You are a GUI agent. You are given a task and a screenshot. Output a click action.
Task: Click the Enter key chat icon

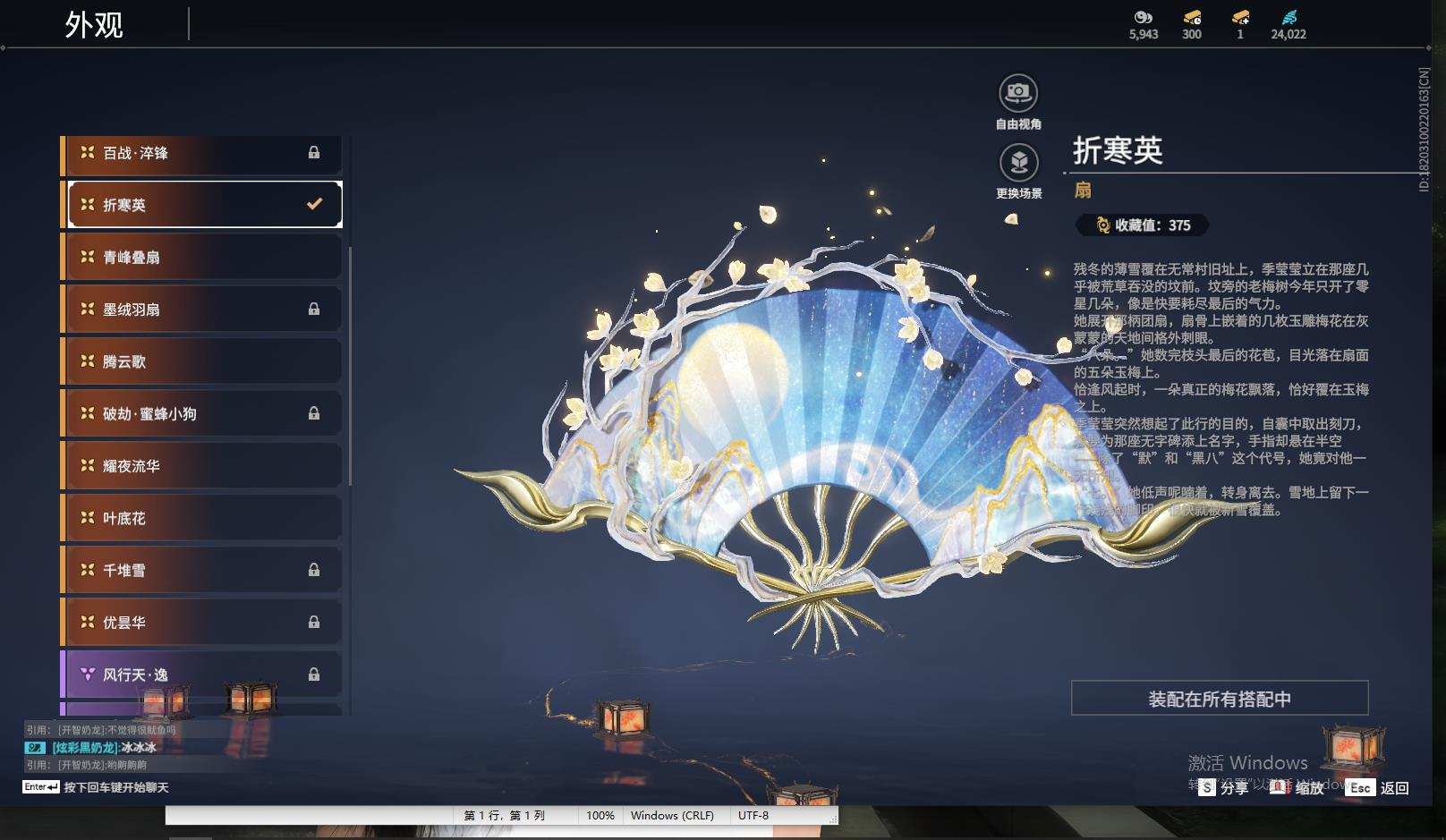click(41, 787)
